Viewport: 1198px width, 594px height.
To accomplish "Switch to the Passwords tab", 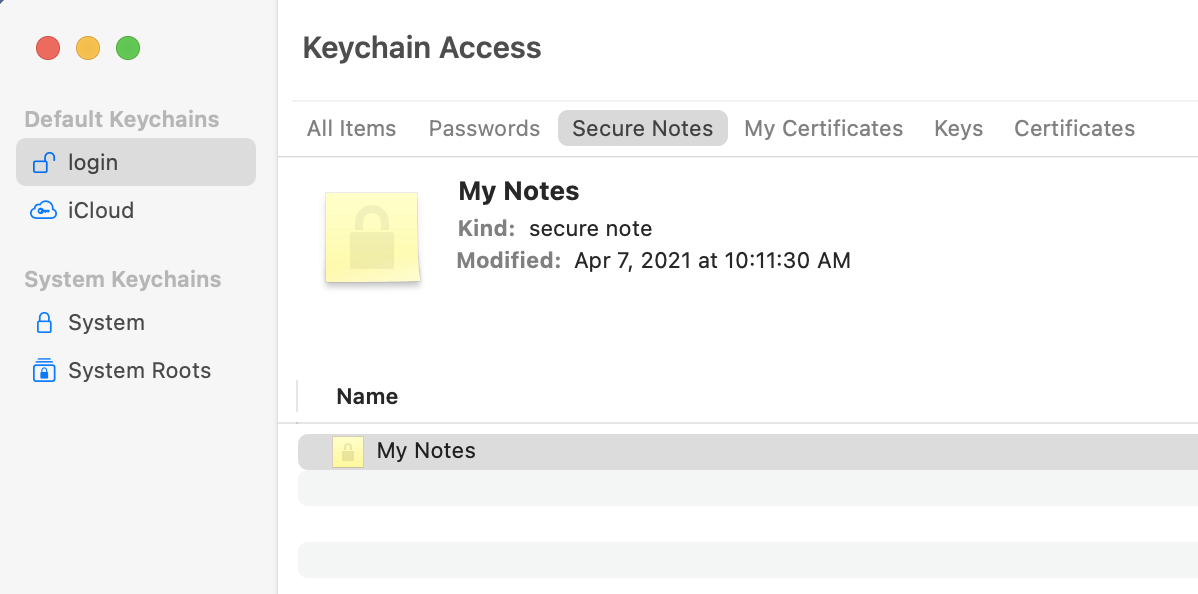I will 484,128.
